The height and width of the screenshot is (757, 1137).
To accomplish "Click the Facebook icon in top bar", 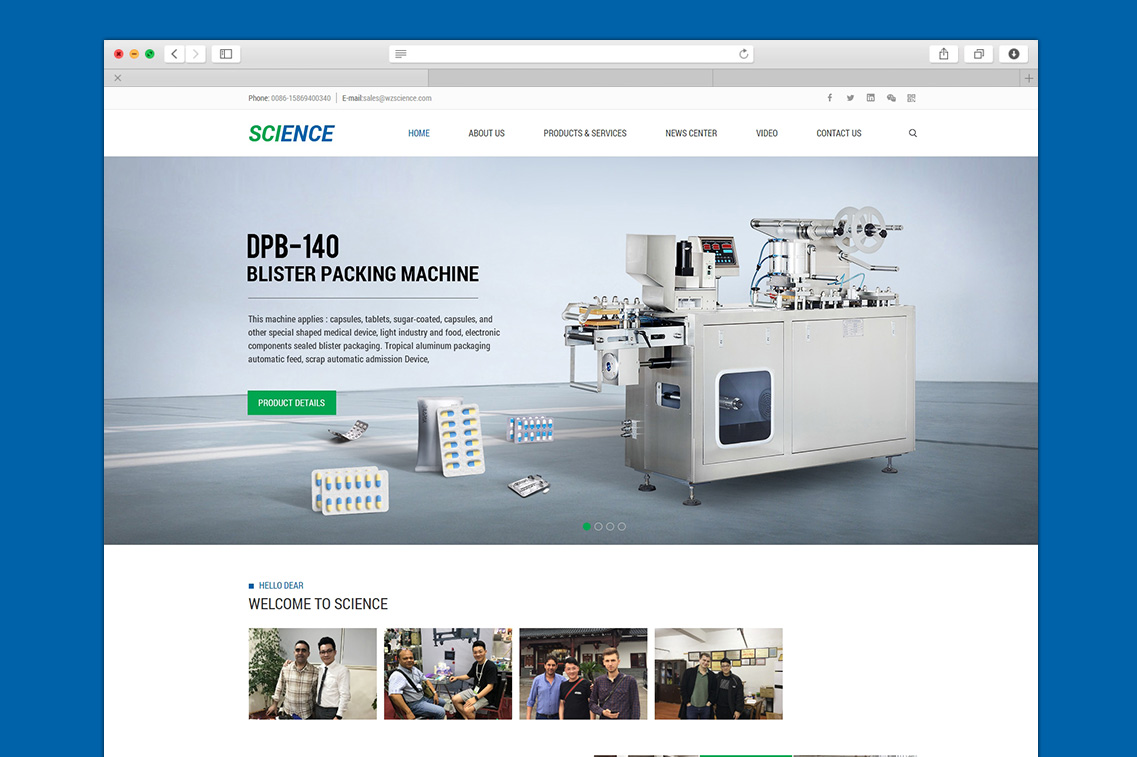I will coord(829,98).
